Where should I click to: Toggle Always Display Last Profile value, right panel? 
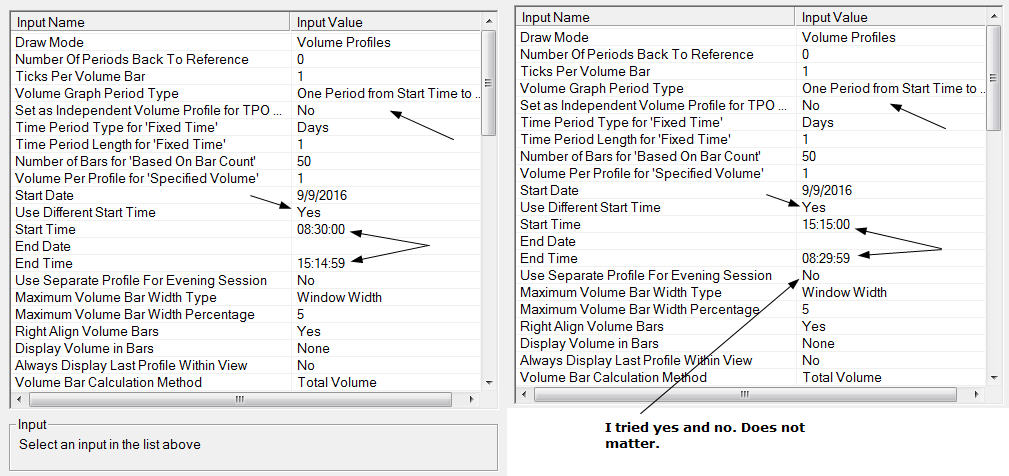pyautogui.click(x=811, y=360)
